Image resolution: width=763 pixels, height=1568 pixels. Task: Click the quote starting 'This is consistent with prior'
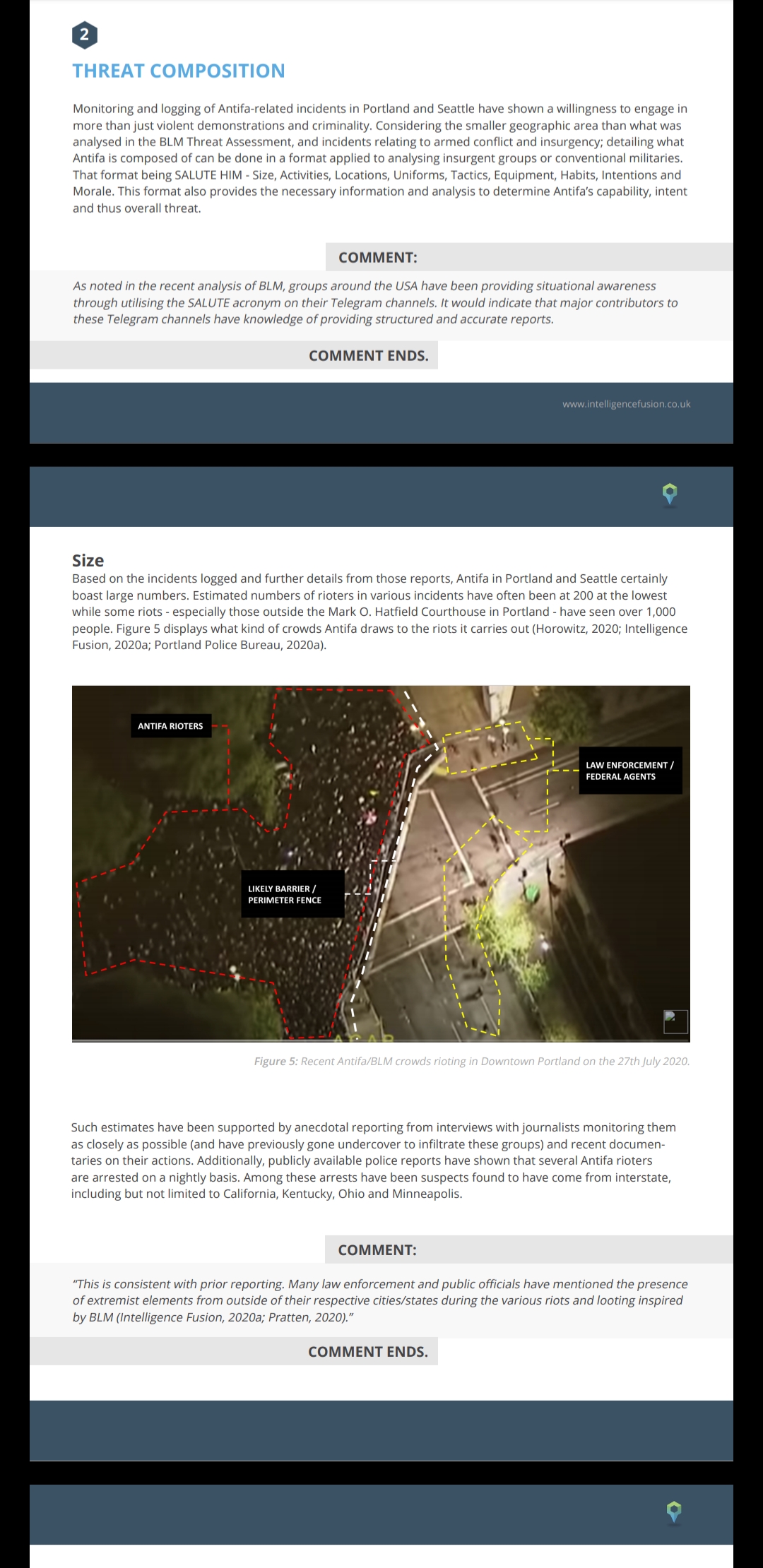[x=380, y=1300]
